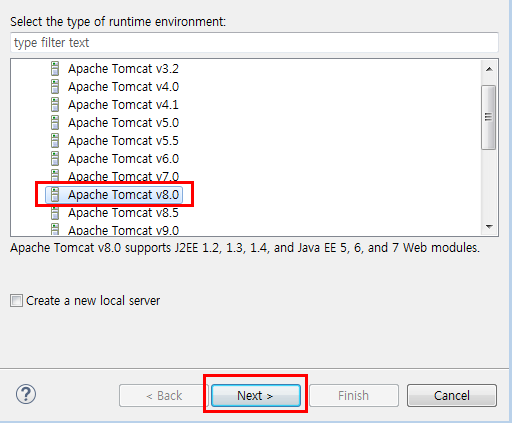This screenshot has width=512, height=423.
Task: Click the server icon beside Apache Tomcat v5.0
Action: click(55, 123)
